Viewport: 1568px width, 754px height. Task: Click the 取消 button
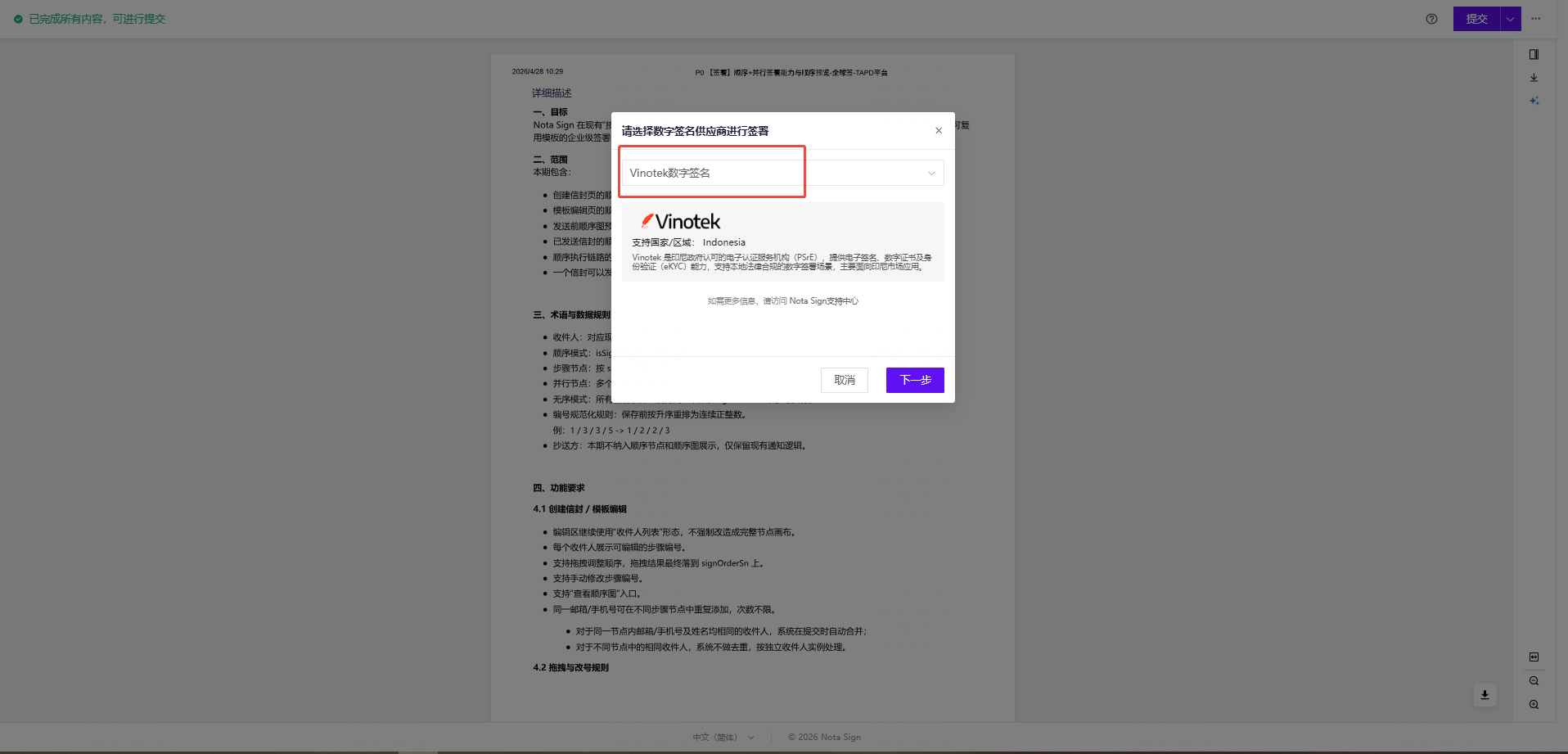[x=845, y=380]
